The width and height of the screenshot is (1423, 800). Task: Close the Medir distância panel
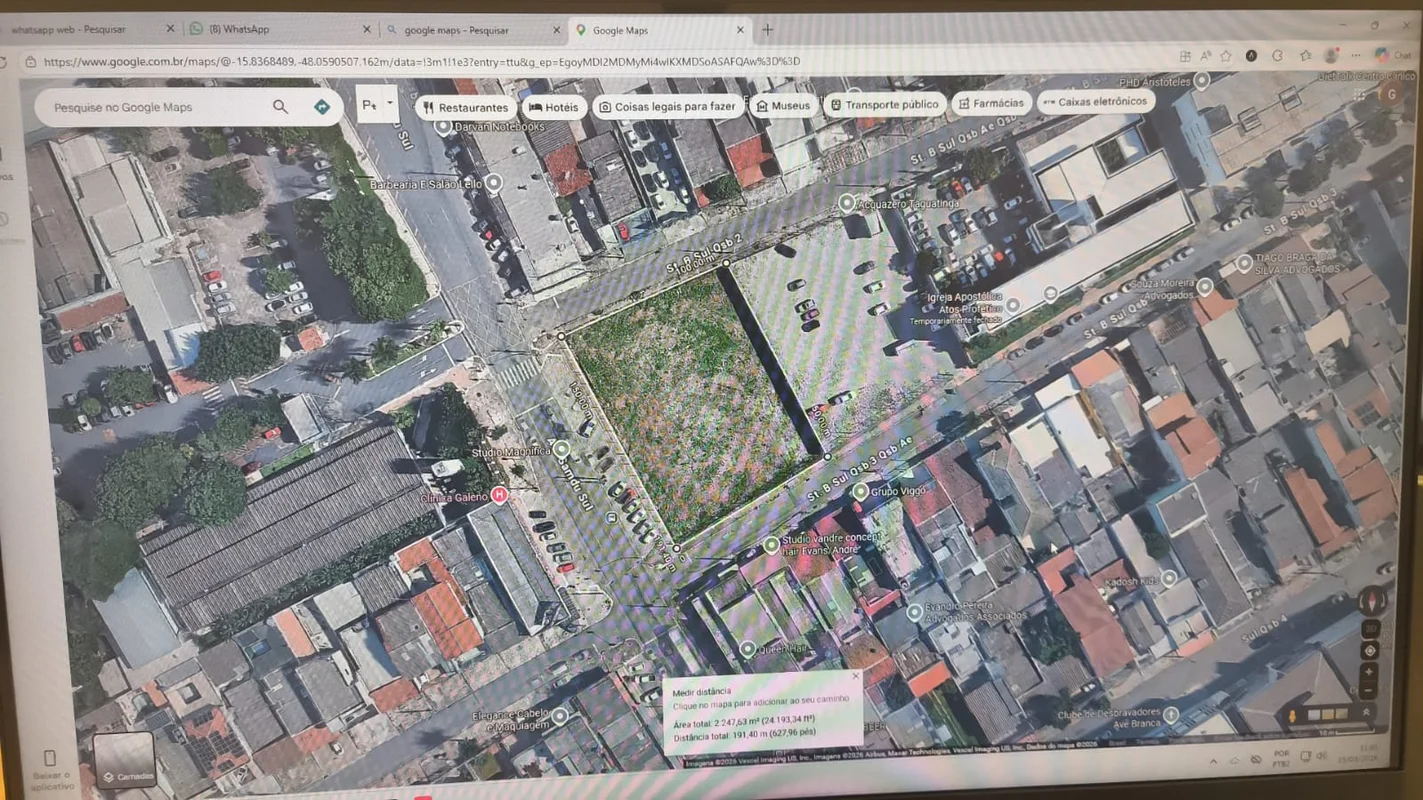pyautogui.click(x=855, y=677)
